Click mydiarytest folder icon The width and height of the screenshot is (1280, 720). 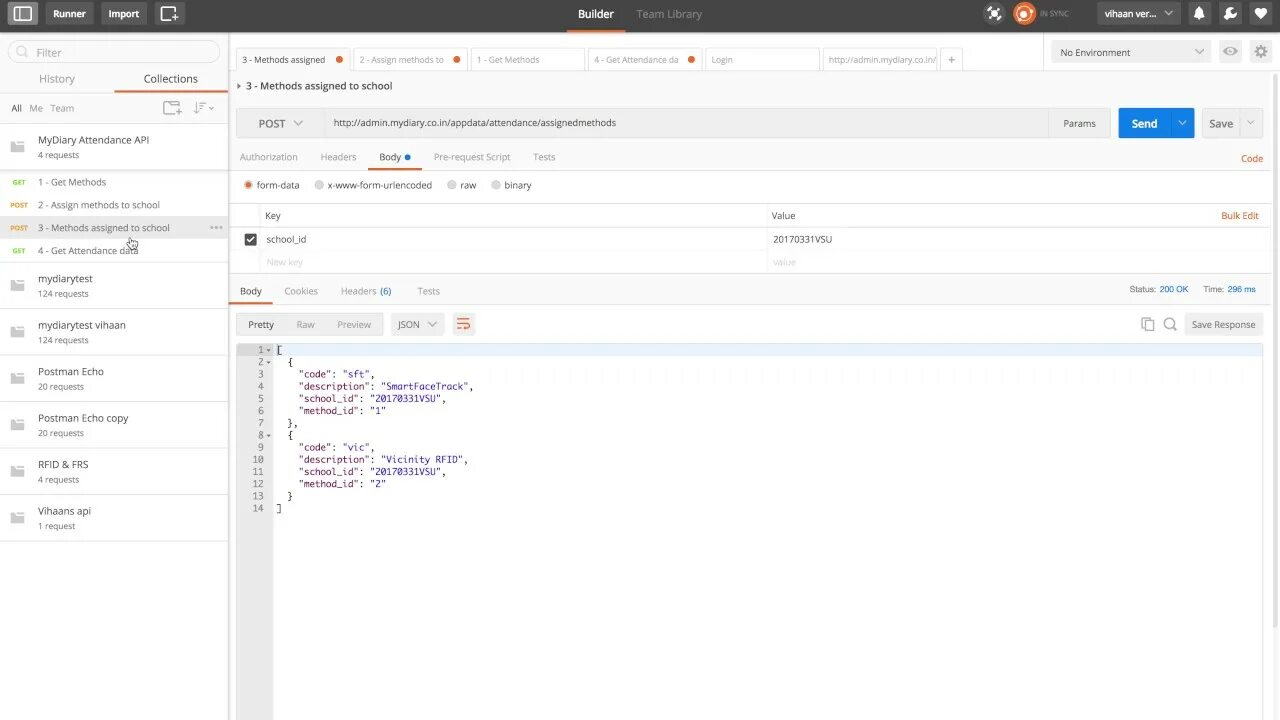(17, 286)
